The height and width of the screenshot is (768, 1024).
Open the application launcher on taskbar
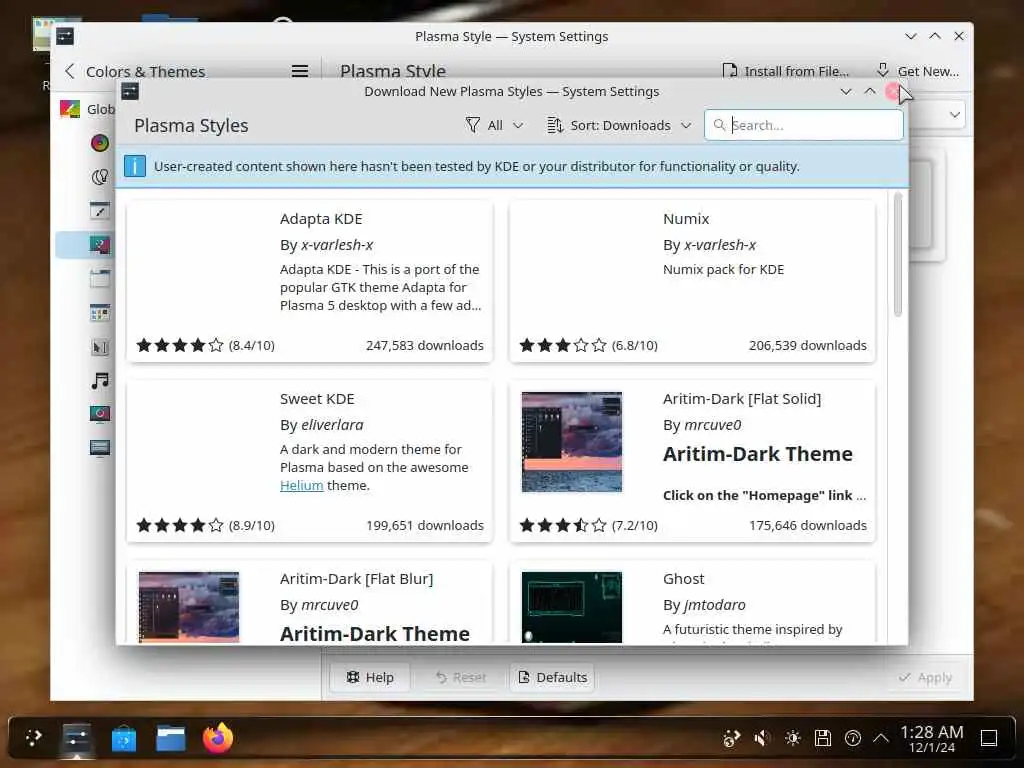tap(33, 738)
